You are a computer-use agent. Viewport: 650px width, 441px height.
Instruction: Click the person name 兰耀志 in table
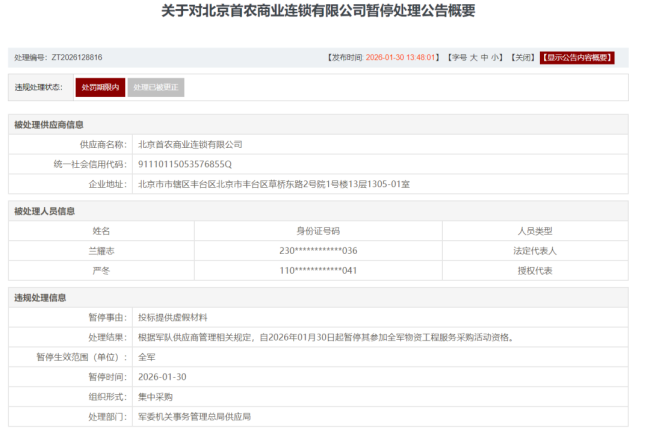point(101,251)
